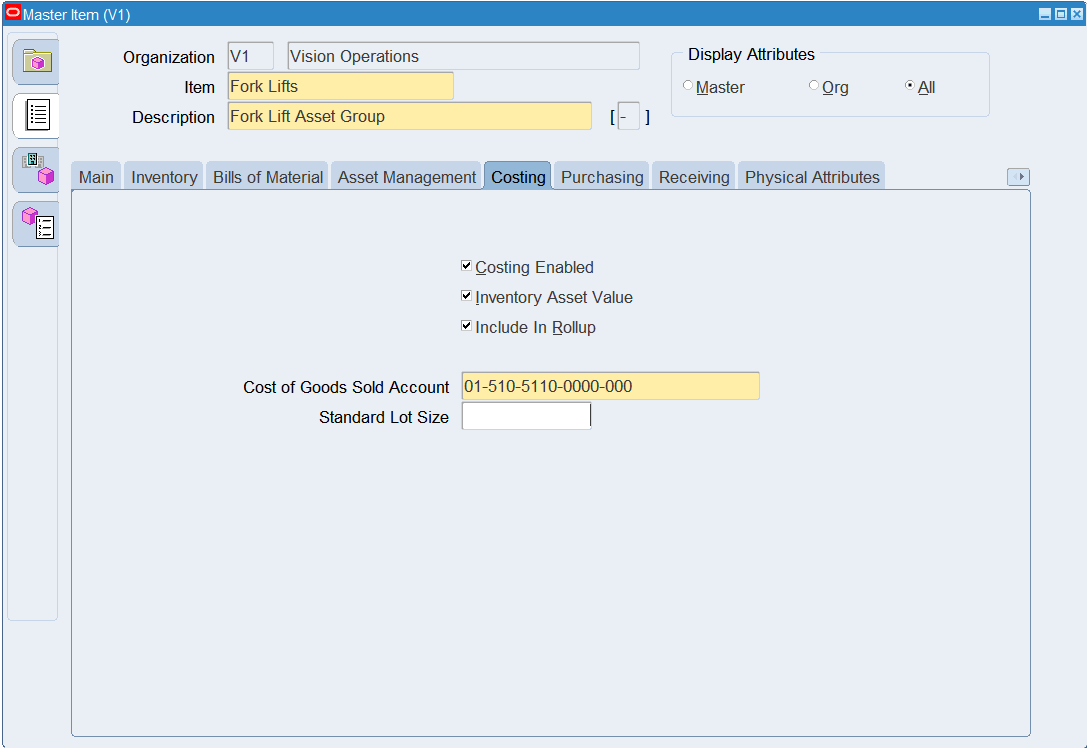Select the All display attributes radio
1087x748 pixels.
coord(910,85)
